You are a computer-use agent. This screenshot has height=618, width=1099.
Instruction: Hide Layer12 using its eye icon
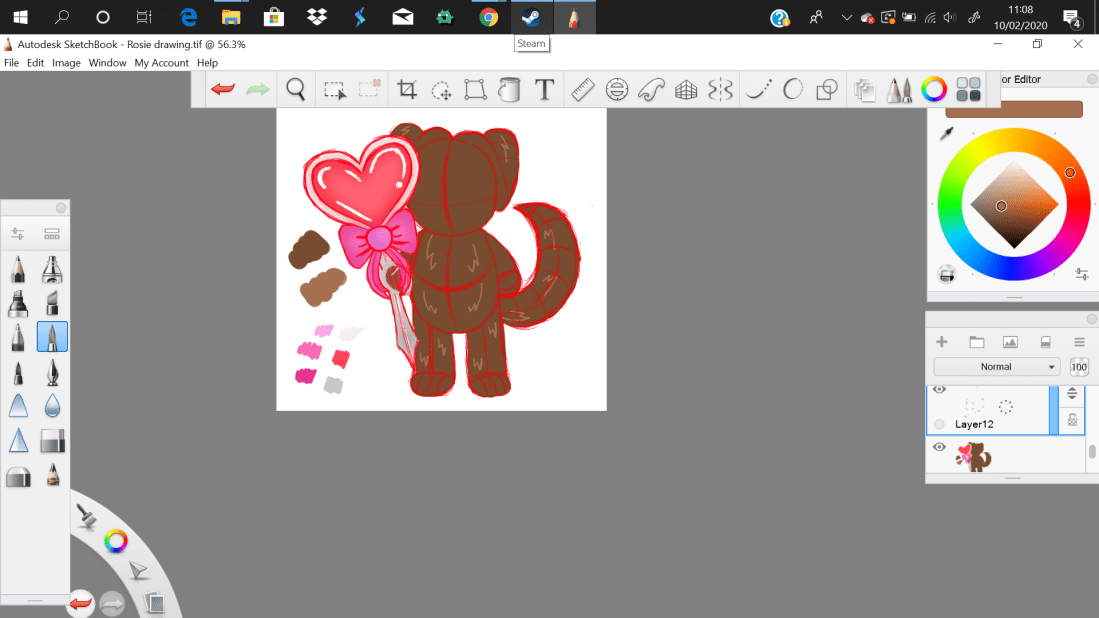click(x=939, y=390)
